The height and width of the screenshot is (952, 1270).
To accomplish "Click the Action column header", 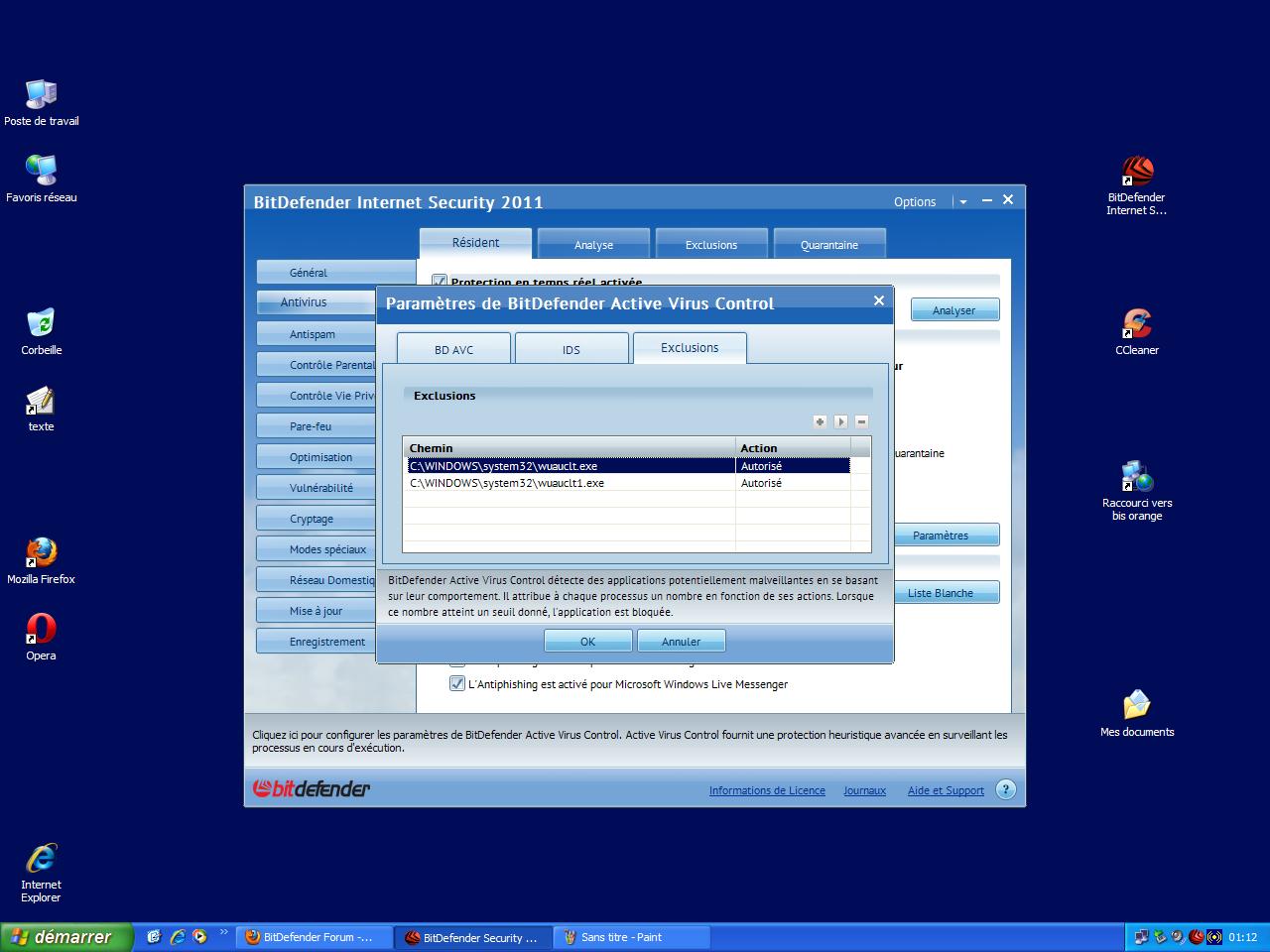I will point(793,448).
